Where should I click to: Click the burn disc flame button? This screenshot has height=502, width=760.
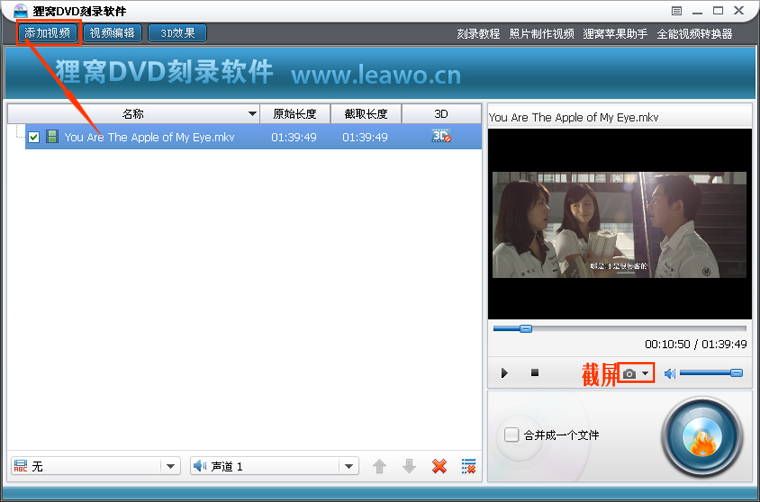point(702,438)
